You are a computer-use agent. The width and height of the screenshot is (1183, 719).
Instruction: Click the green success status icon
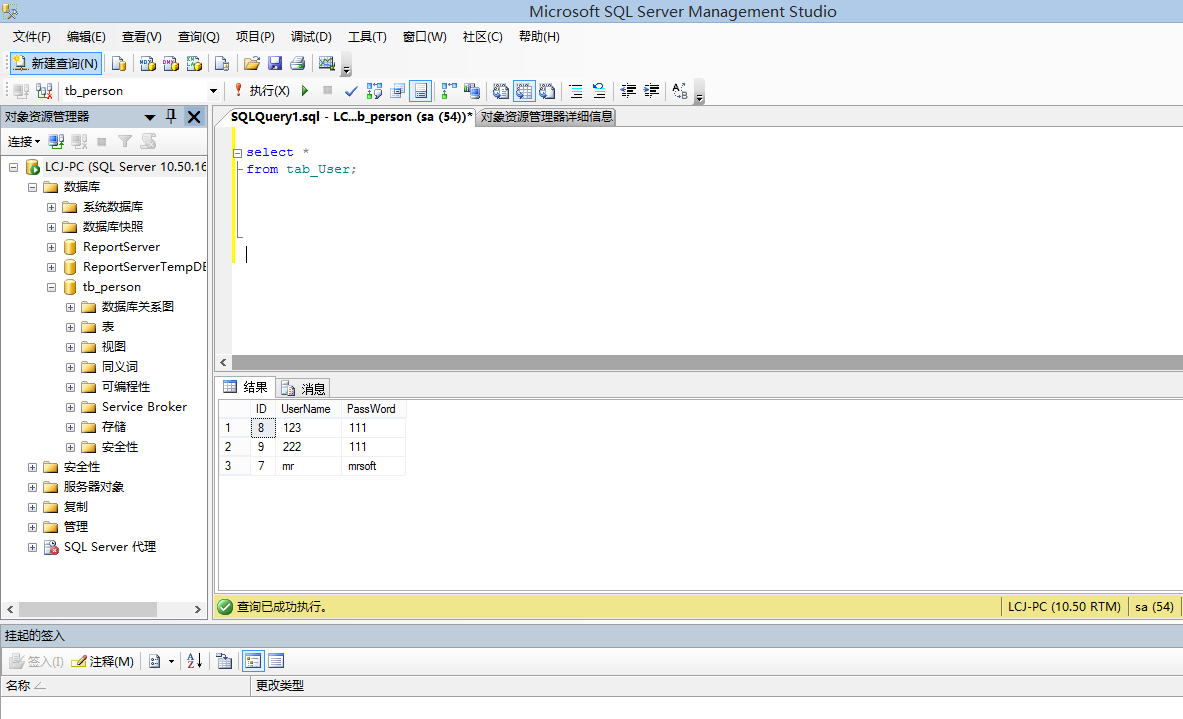225,607
